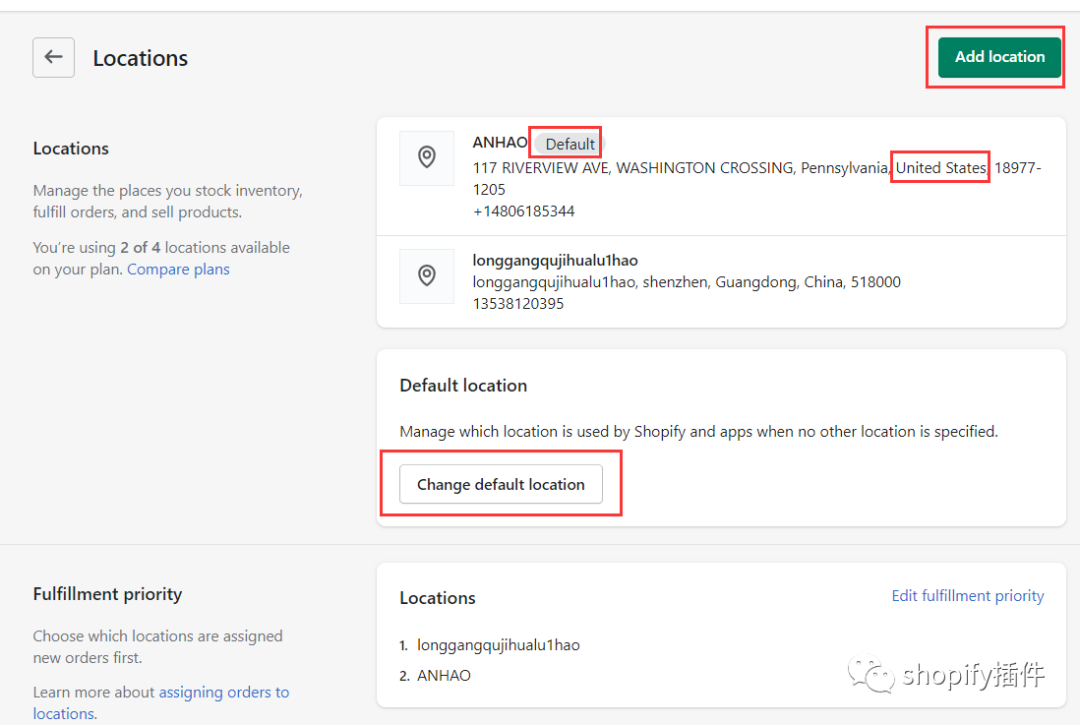Screen dimensions: 1080x725
Task: Click the WeChat logo in the watermark
Action: 871,676
